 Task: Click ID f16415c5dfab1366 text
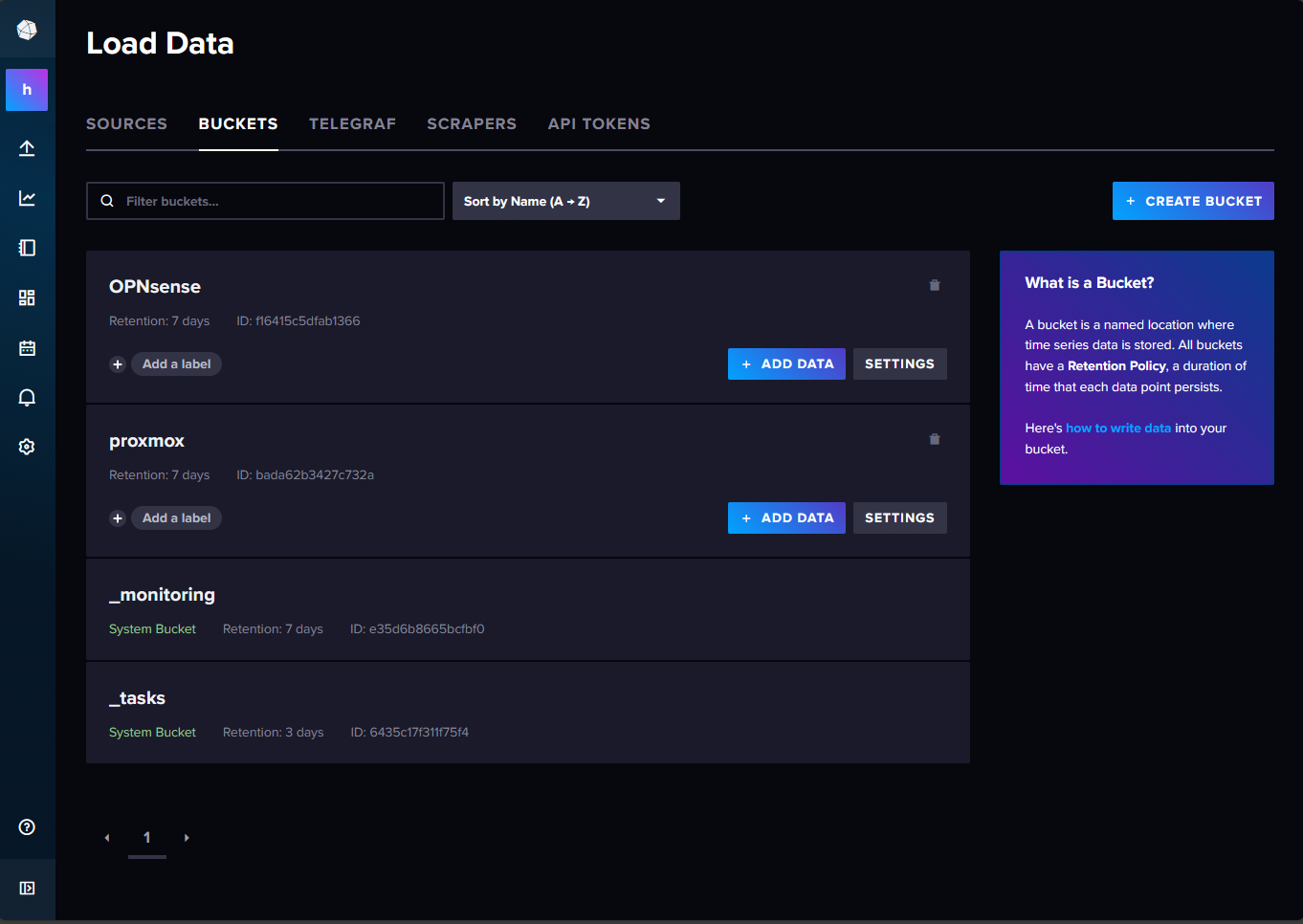(298, 321)
